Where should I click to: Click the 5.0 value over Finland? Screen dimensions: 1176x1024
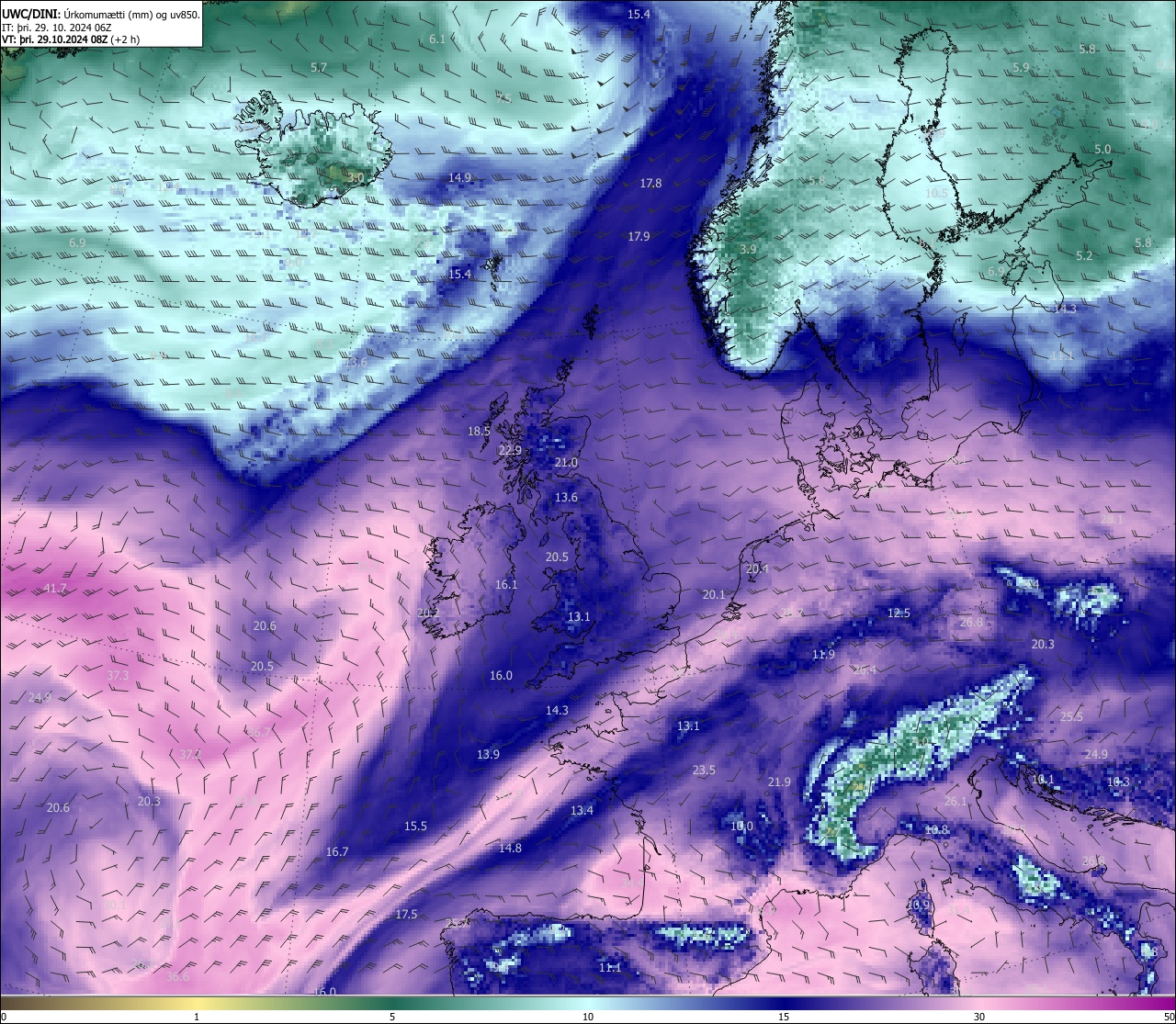tap(1102, 149)
